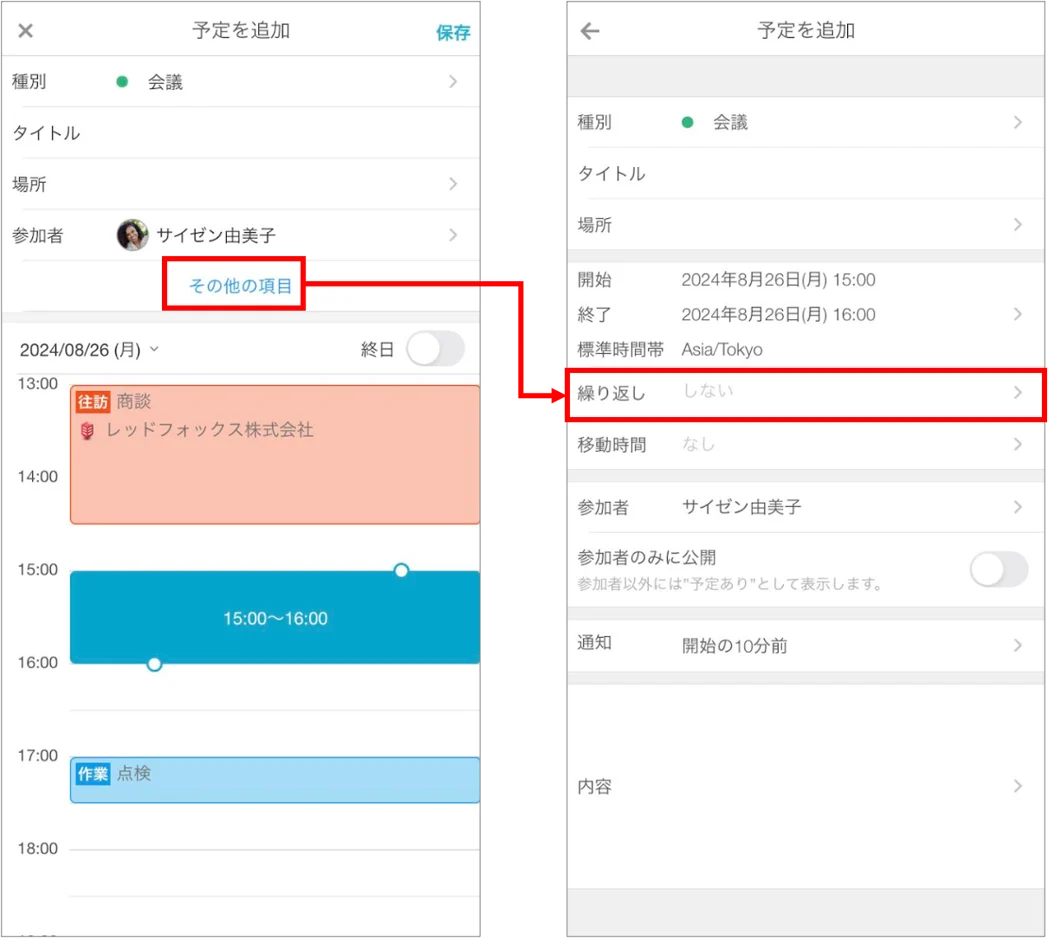Tap 終了 2024年8月26日(月) 16:00 value
This screenshot has width=1048, height=938.
click(778, 314)
